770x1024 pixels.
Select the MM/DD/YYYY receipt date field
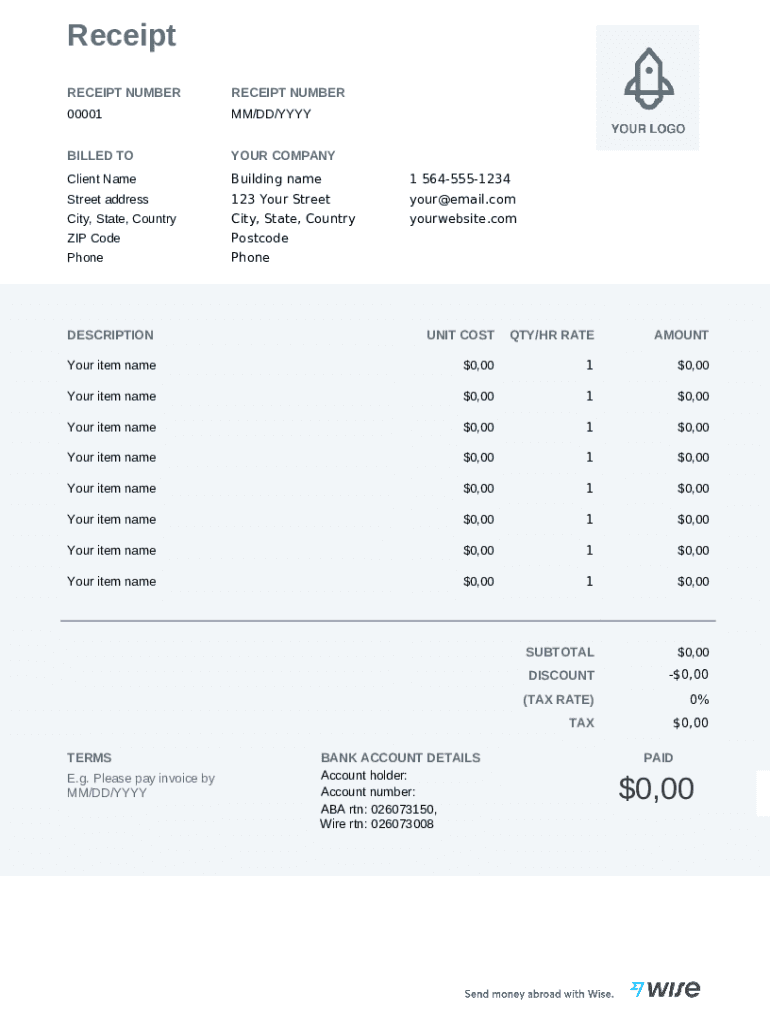pos(271,114)
